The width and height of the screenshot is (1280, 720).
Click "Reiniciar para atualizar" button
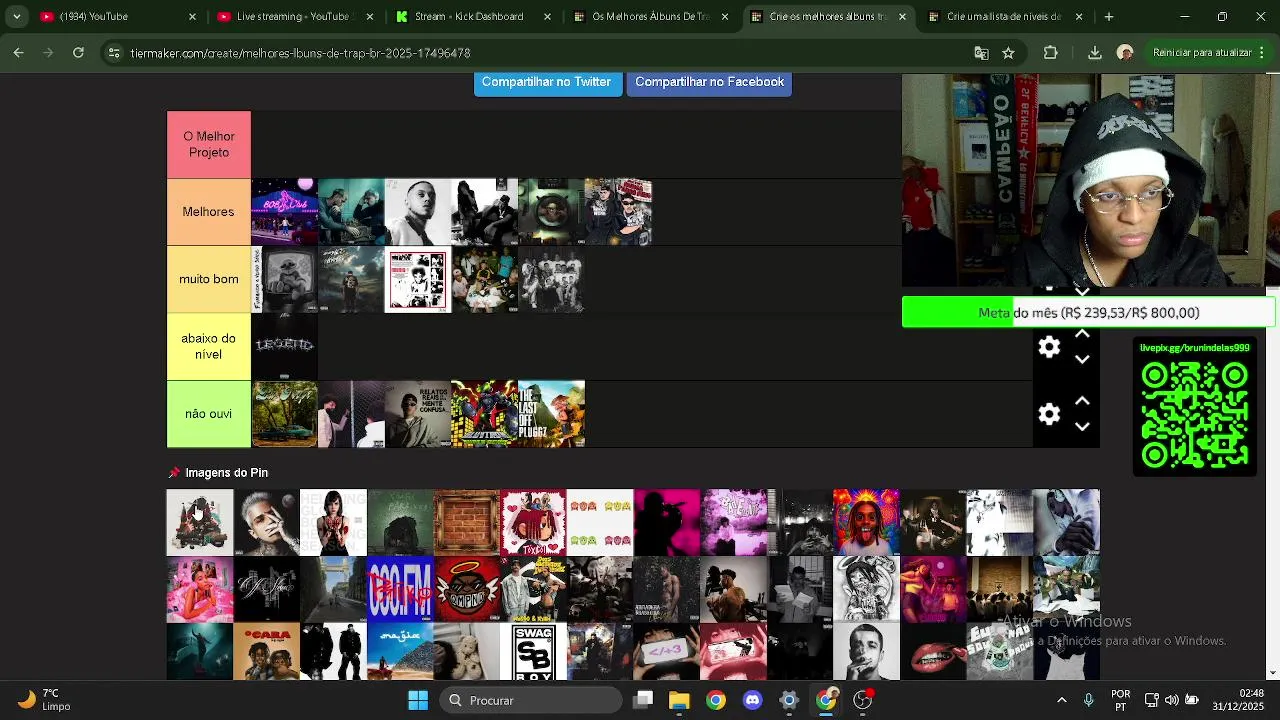click(1202, 53)
